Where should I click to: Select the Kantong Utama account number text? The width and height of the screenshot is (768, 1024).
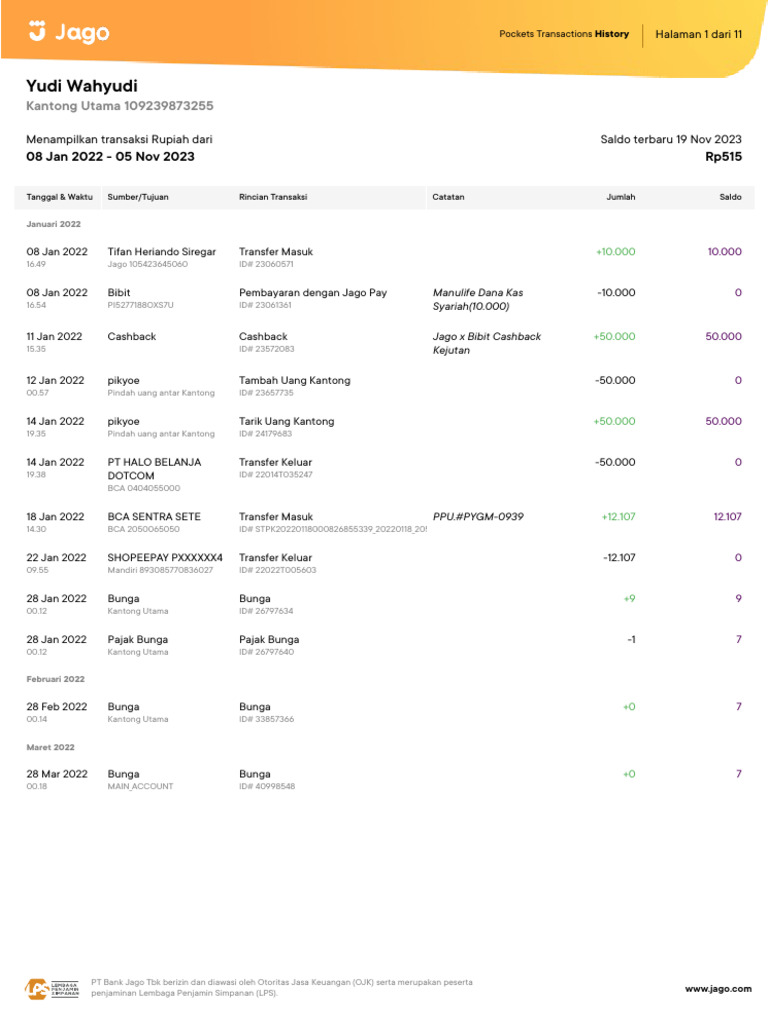(x=119, y=106)
